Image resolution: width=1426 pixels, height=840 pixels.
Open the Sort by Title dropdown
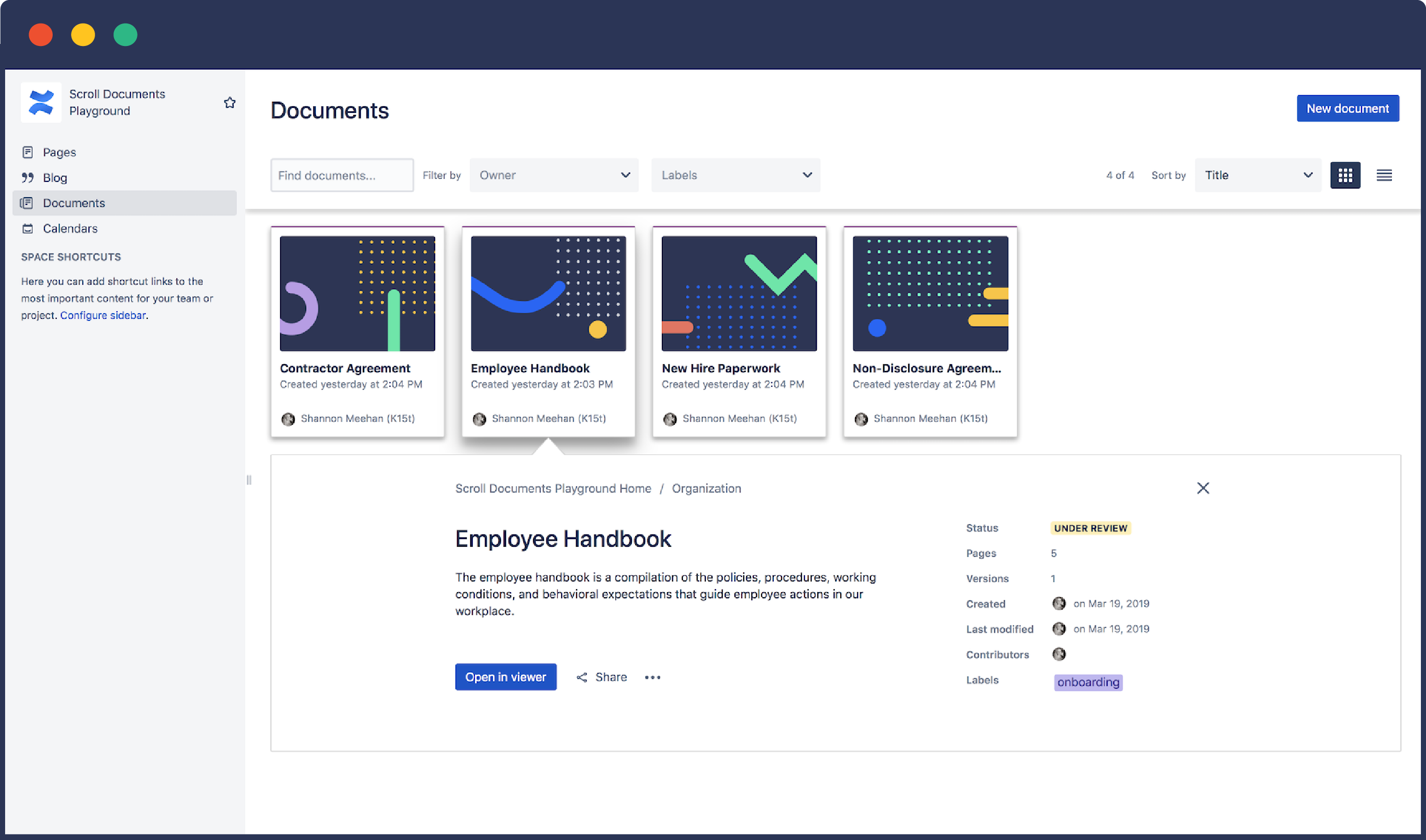[1258, 175]
